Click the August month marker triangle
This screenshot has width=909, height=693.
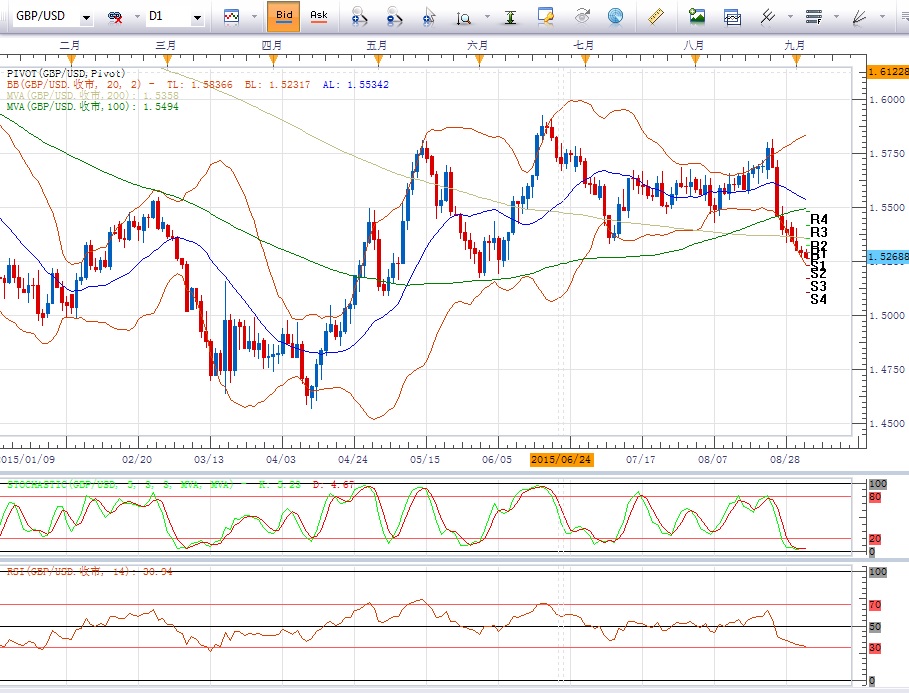tap(695, 60)
